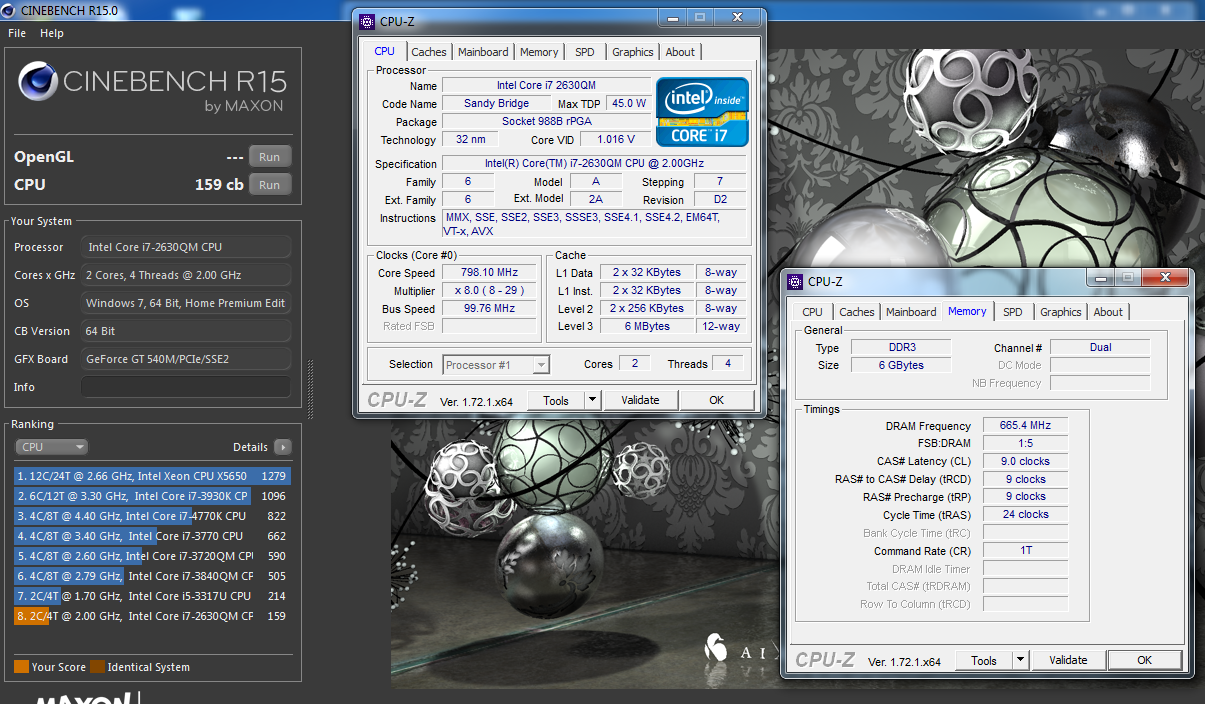Click Validate in CPU tab window
Screen dimensions: 1205x704
point(640,400)
